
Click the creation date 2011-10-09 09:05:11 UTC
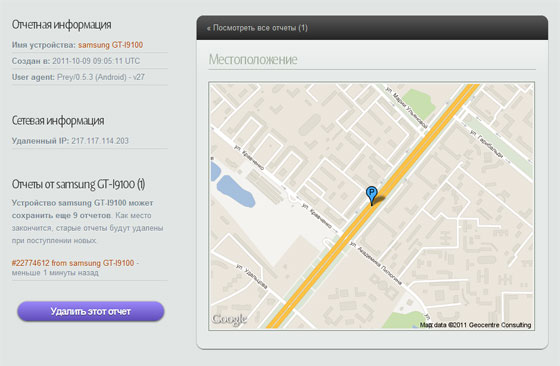point(96,61)
